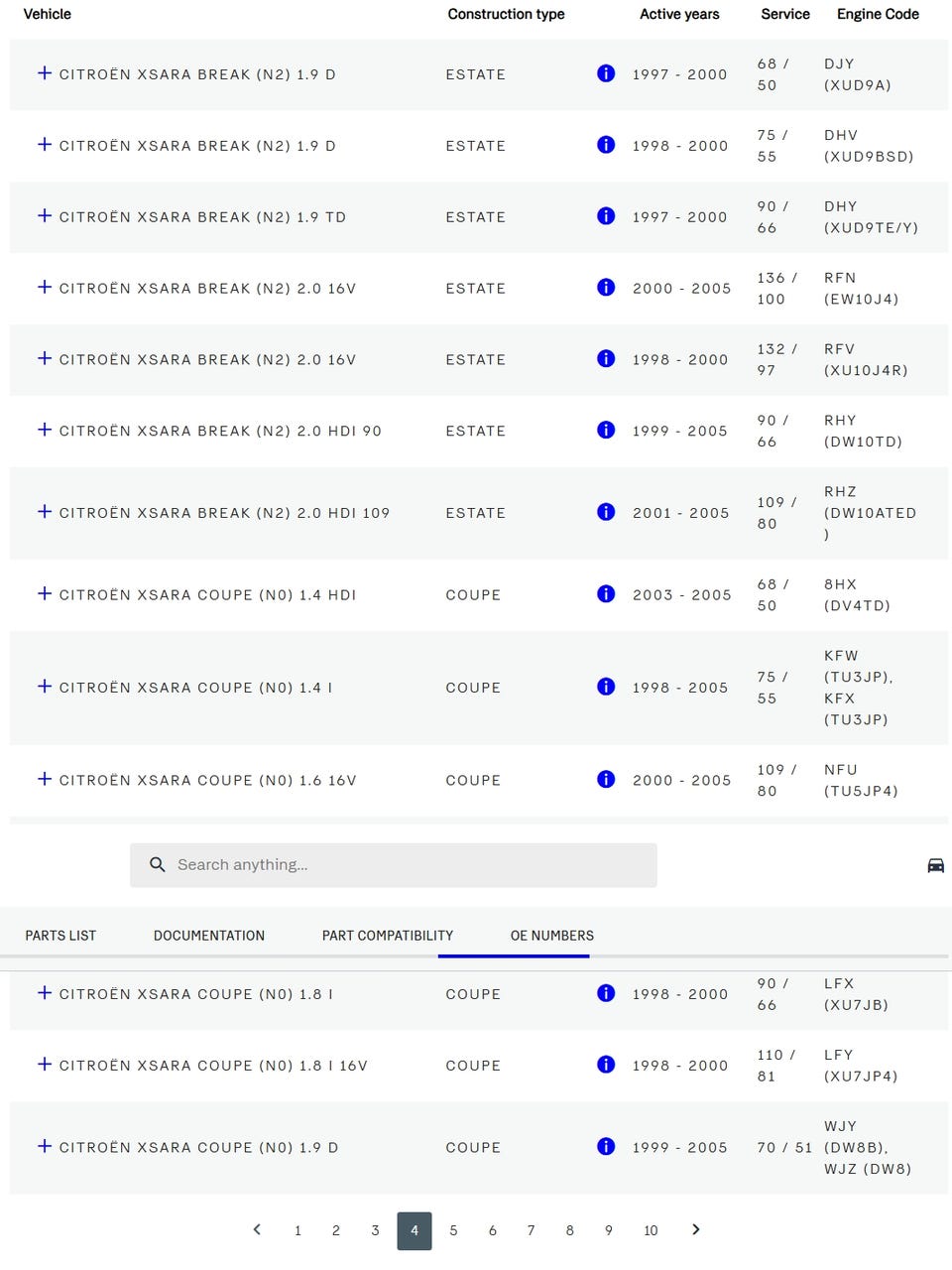
Task: Select engine code 8HX (DV4TD)
Action: pyautogui.click(x=858, y=594)
